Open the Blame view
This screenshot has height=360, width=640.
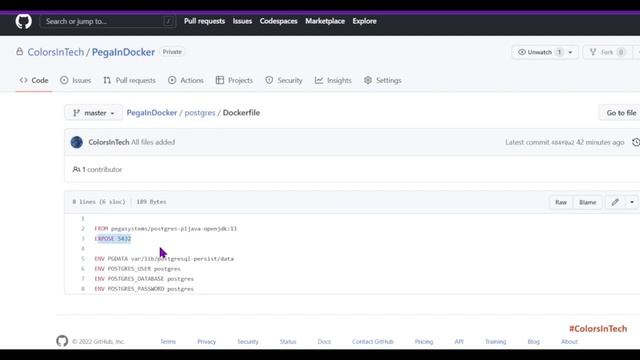click(587, 202)
